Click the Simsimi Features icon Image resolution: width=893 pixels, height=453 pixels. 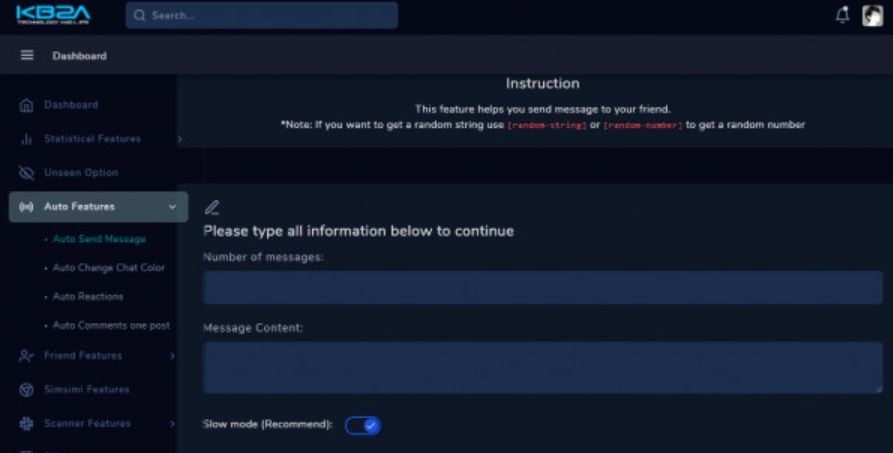(26, 390)
